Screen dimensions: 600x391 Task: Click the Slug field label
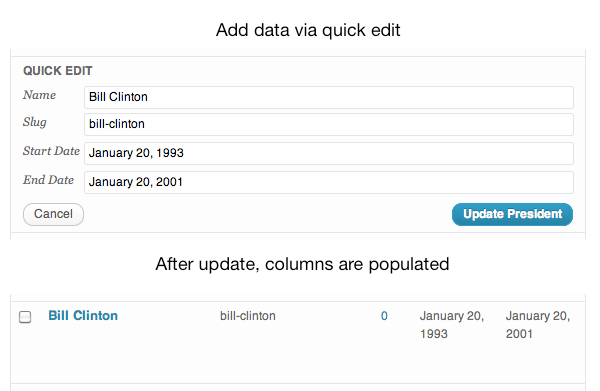point(35,122)
